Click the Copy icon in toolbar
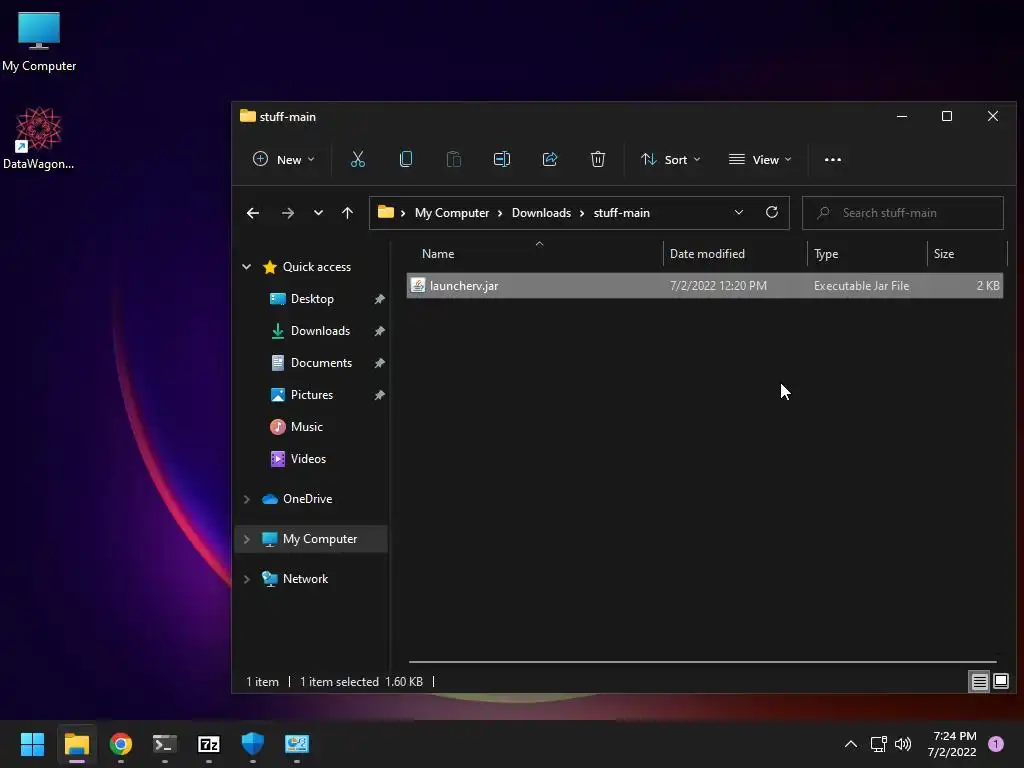The image size is (1024, 768). pyautogui.click(x=406, y=159)
